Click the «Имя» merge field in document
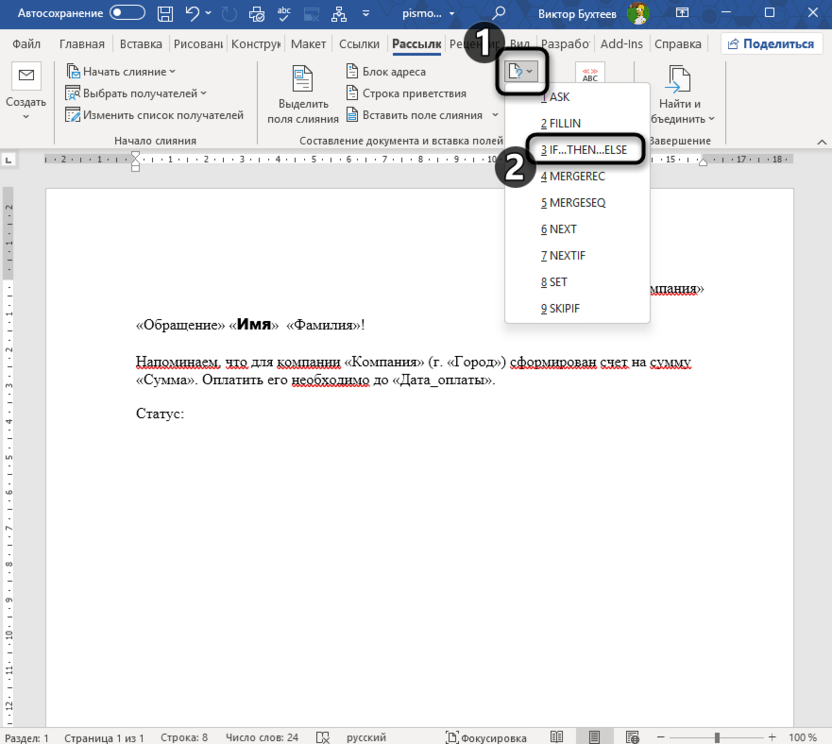This screenshot has height=744, width=832. click(254, 324)
